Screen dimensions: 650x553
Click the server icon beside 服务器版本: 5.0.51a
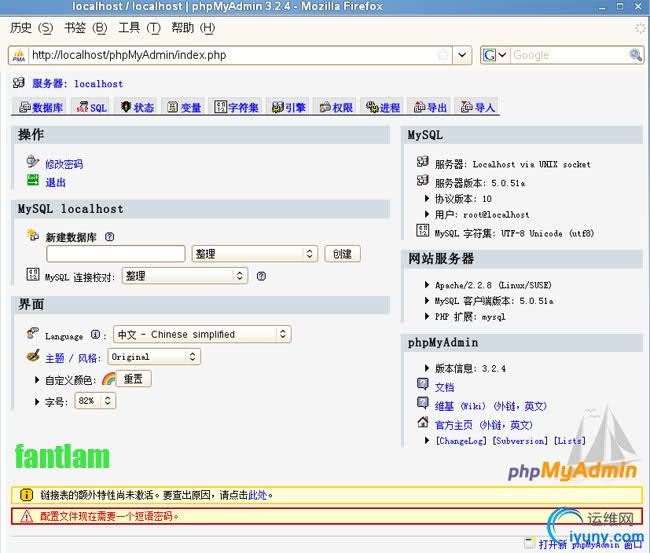tap(423, 180)
